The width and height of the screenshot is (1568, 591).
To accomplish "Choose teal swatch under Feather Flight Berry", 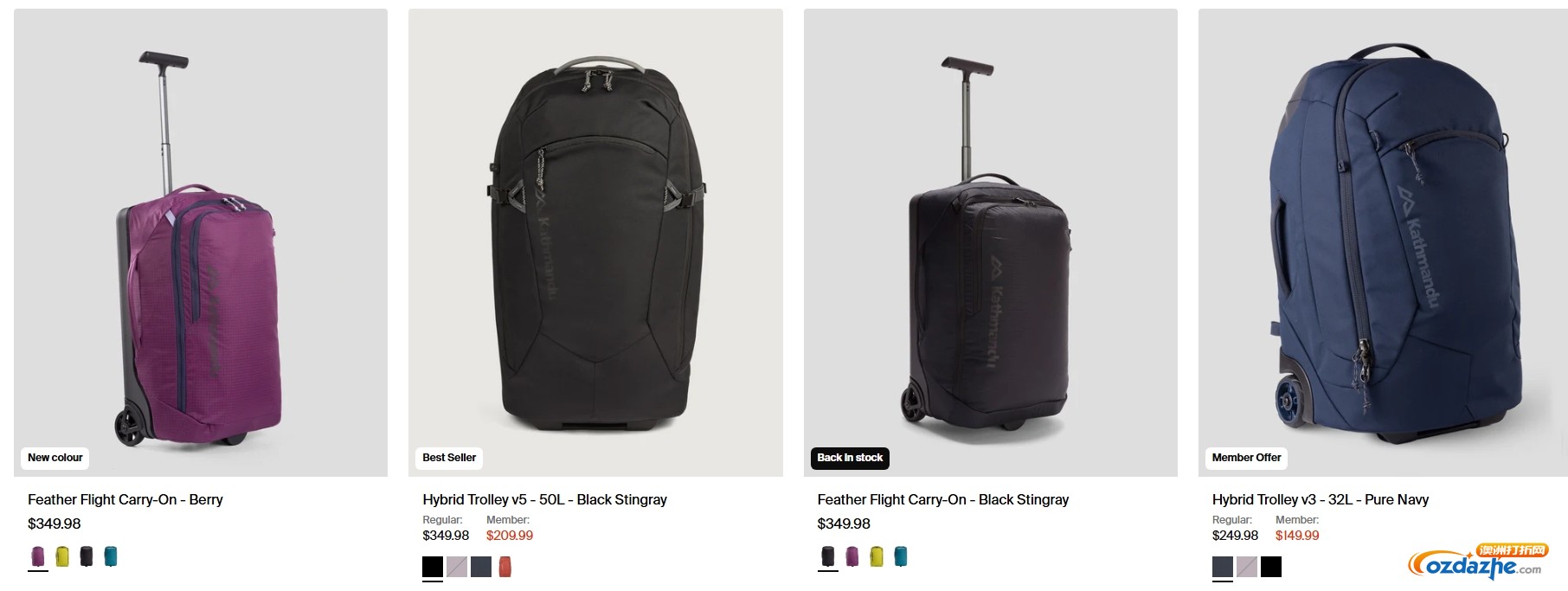I will tap(111, 556).
